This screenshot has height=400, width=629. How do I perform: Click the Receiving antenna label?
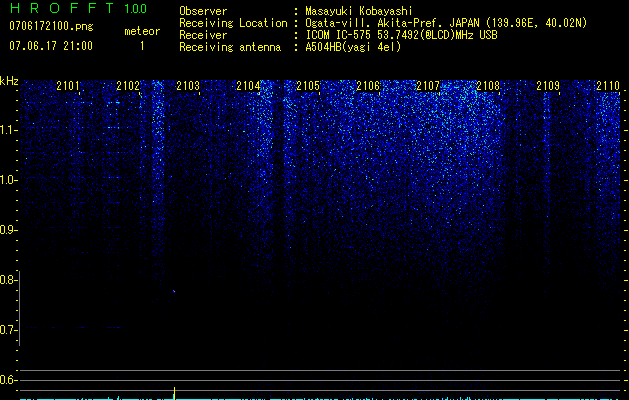pos(230,47)
